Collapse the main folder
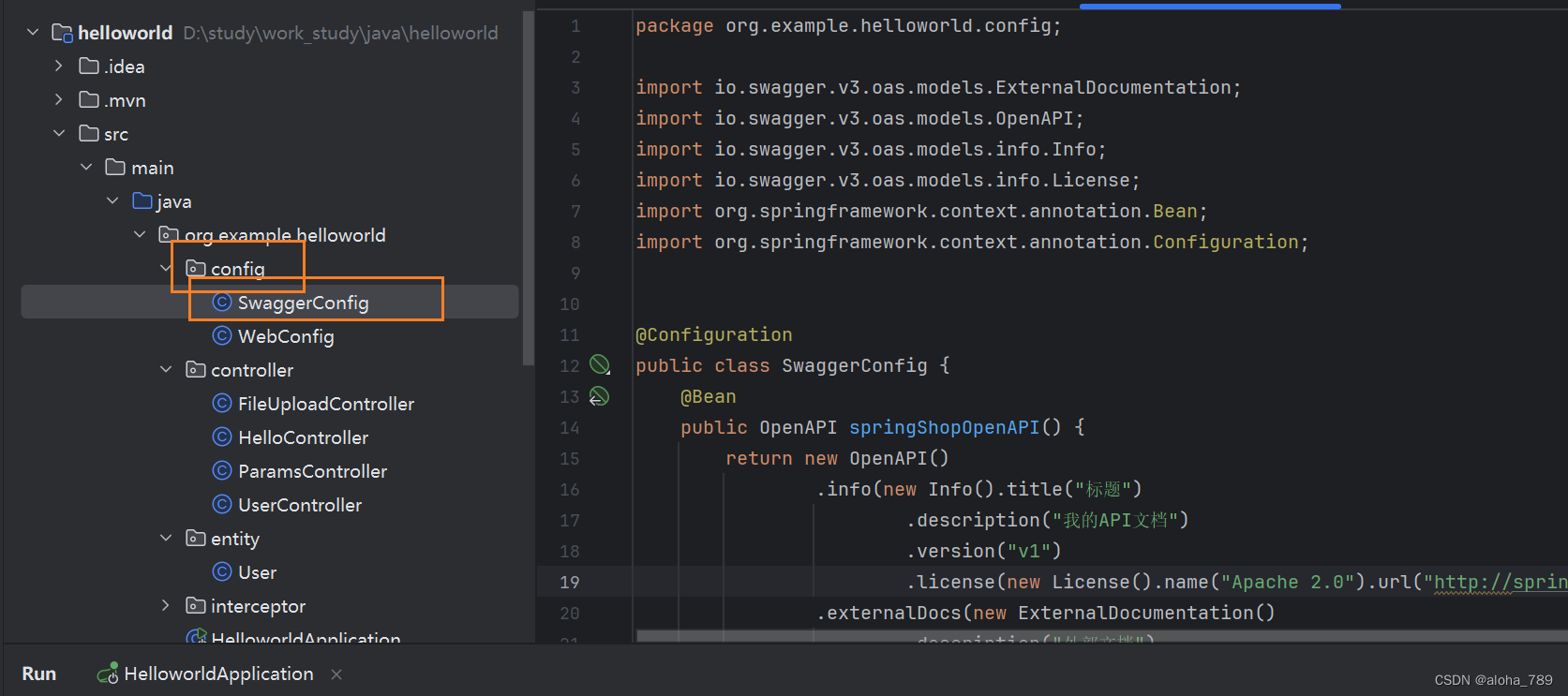 [86, 168]
